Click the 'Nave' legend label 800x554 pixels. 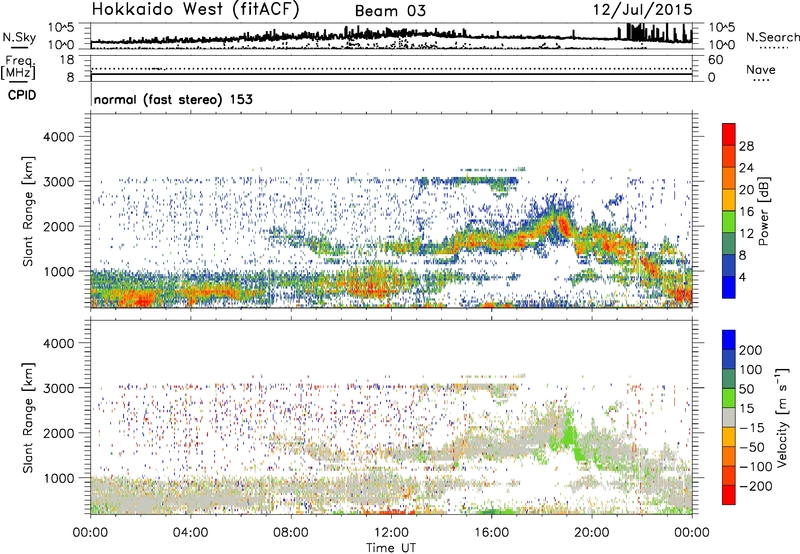[x=761, y=69]
